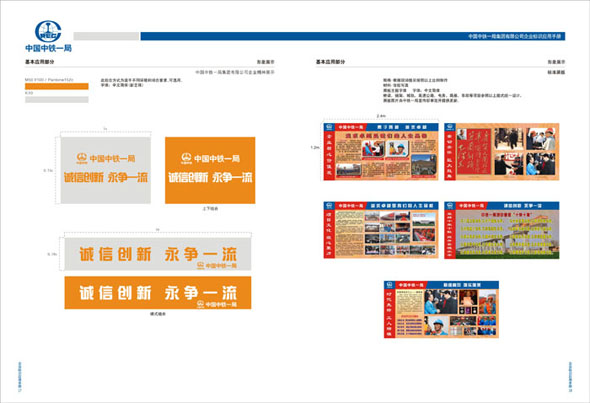Viewport: 590px width, 403px height.
Task: Click the logo in the first display board's blue corner
Action: 329,127
